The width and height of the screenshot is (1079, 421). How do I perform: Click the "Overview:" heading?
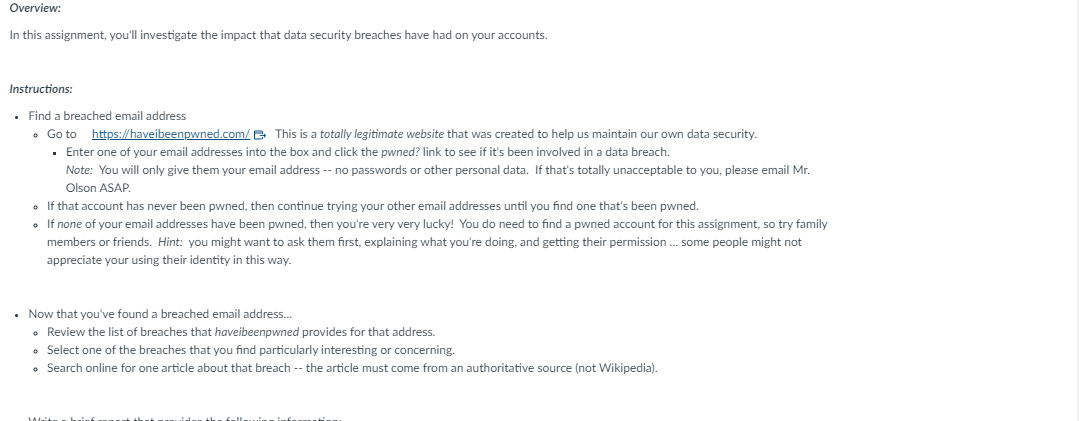click(35, 8)
